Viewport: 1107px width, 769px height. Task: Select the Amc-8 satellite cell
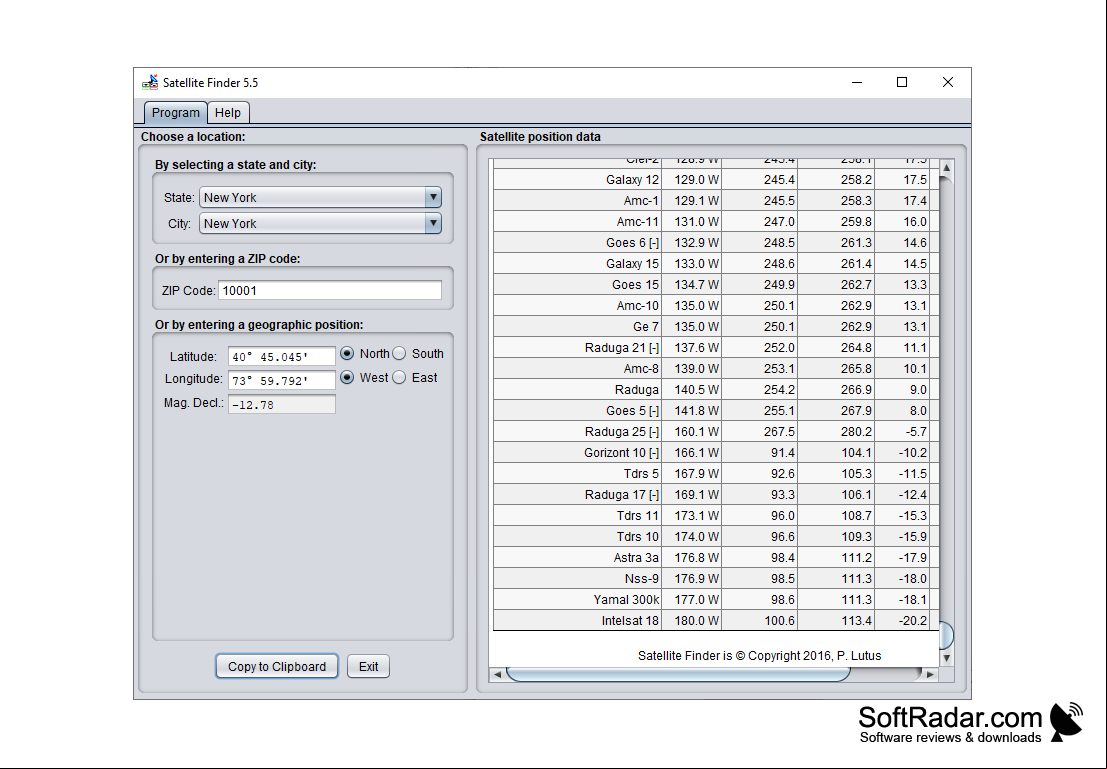pos(578,369)
